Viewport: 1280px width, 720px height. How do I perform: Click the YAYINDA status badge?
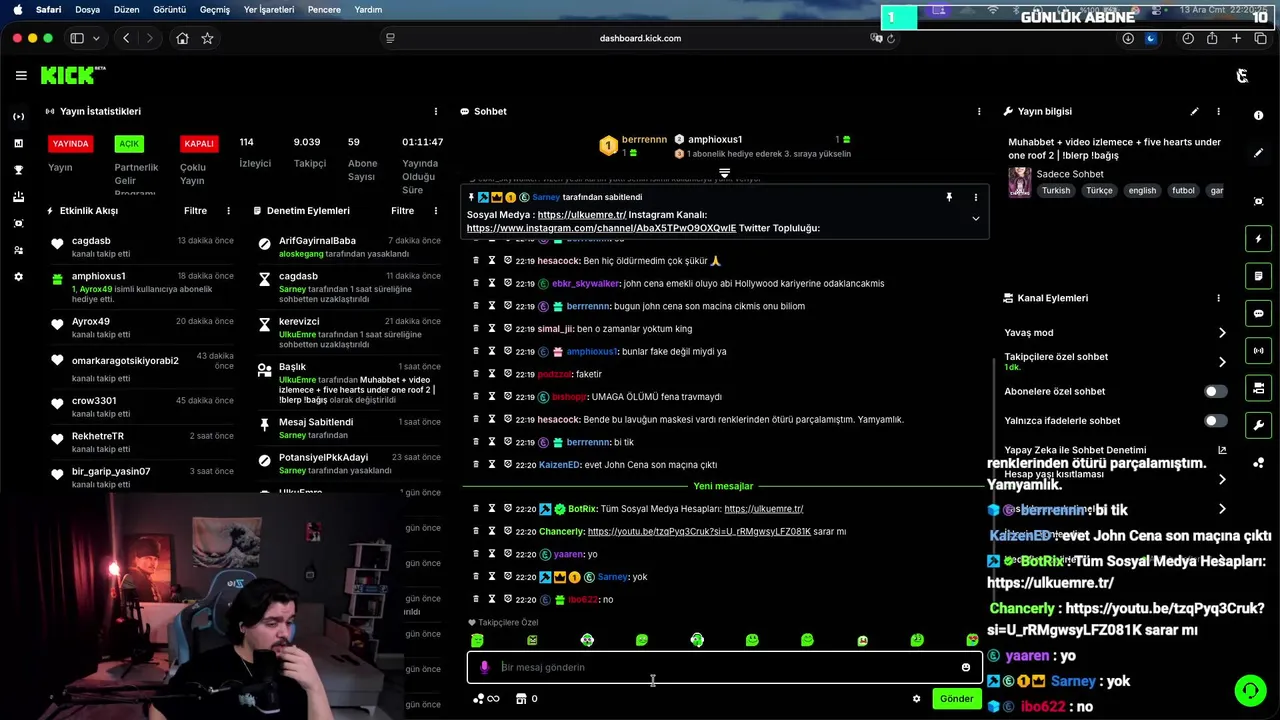71,144
